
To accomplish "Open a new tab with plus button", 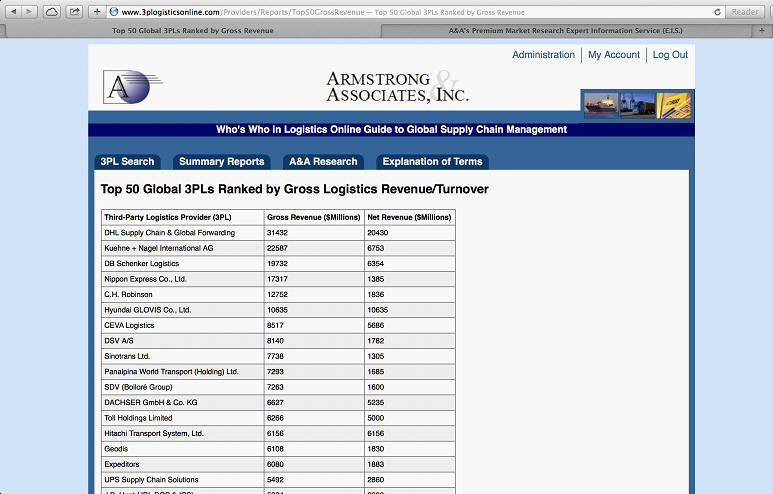I will (762, 31).
